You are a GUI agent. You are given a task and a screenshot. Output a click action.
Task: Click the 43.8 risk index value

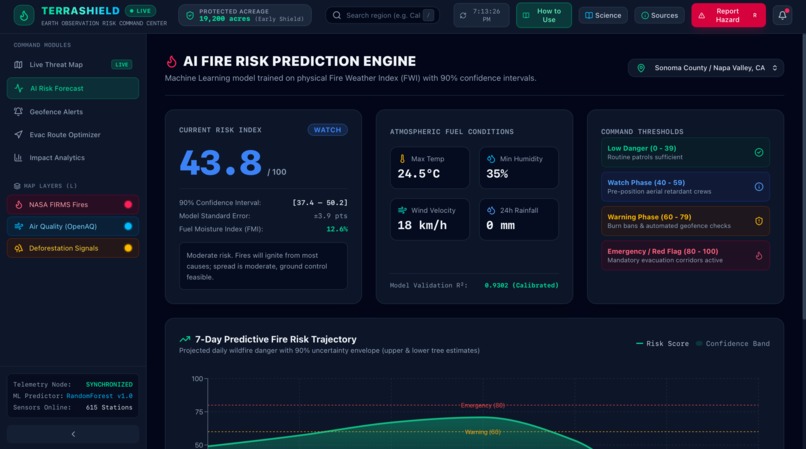point(221,163)
